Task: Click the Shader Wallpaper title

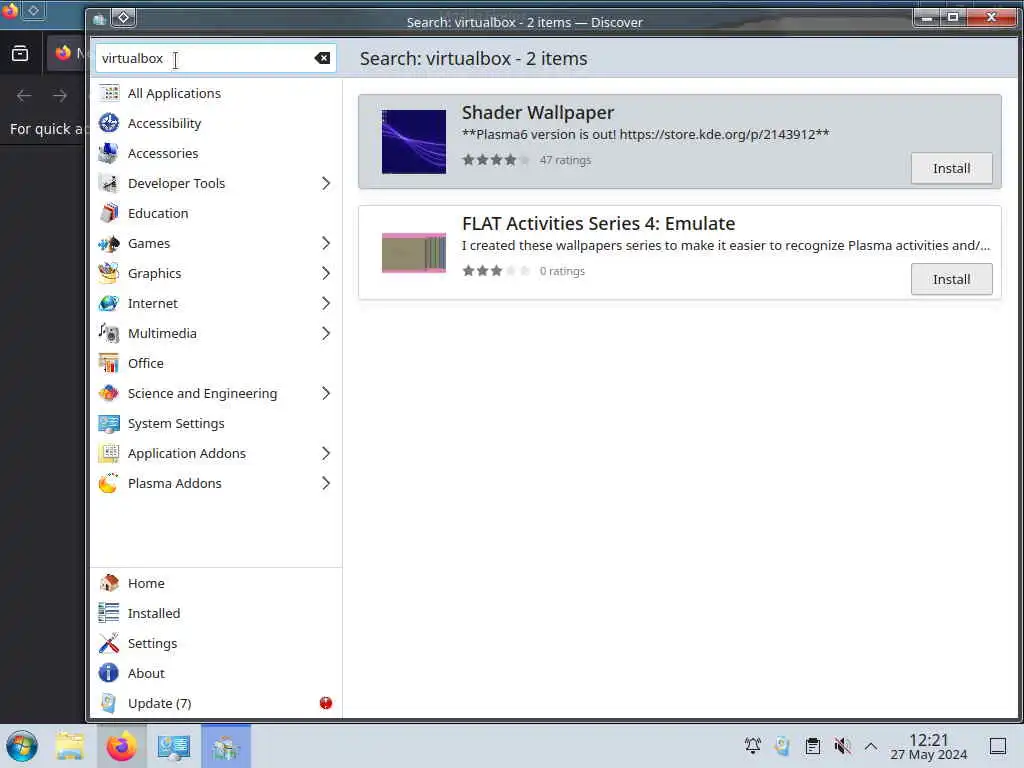Action: (x=538, y=112)
